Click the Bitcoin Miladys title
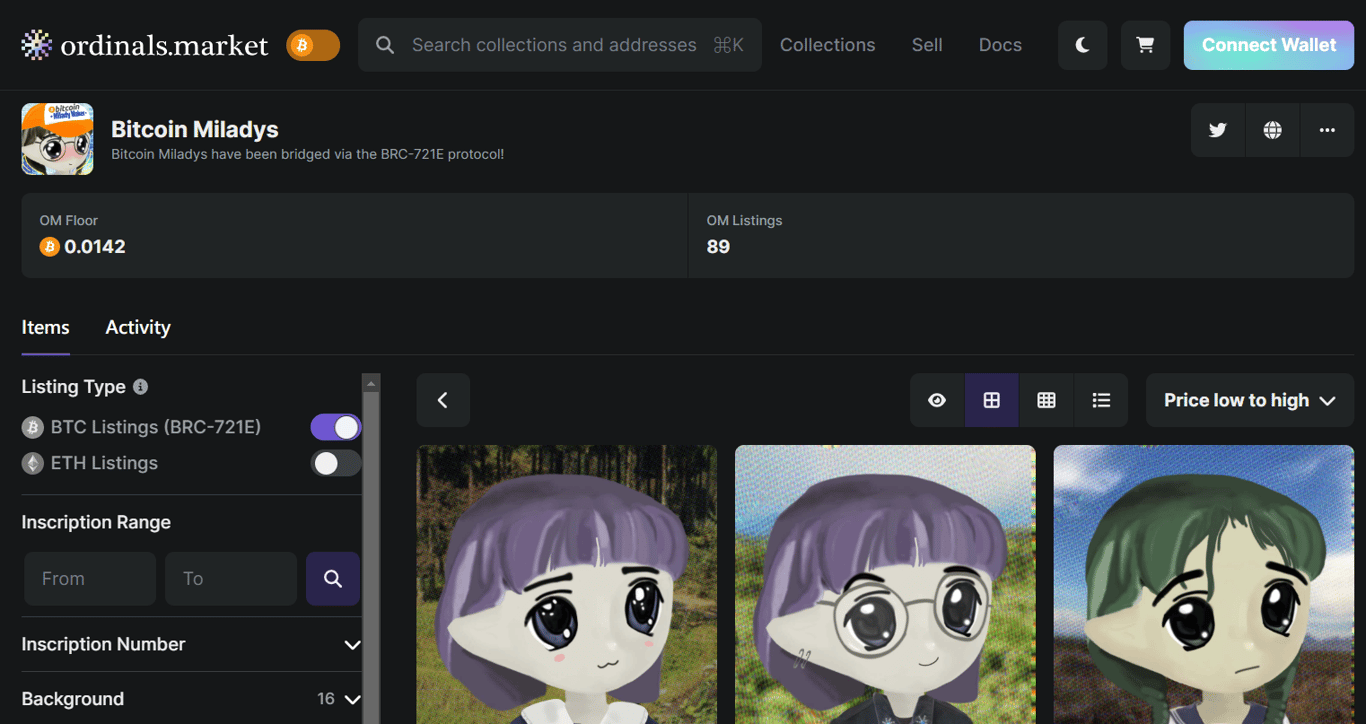The image size is (1366, 724). (x=195, y=129)
